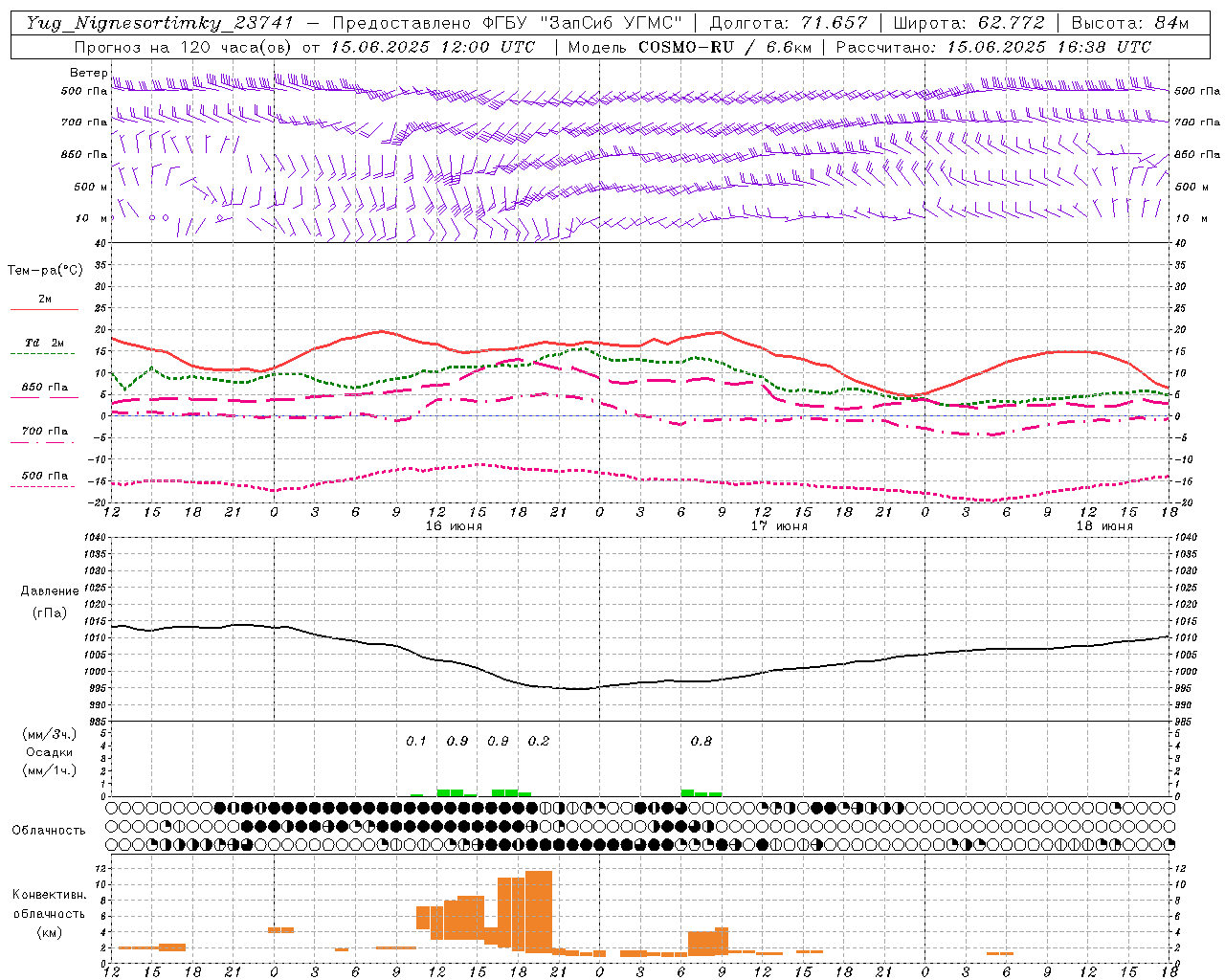Screen dimensions: 1225x980
Task: Click "Прогноз на 120 часа(ов)" forecast line
Action: [x=183, y=47]
